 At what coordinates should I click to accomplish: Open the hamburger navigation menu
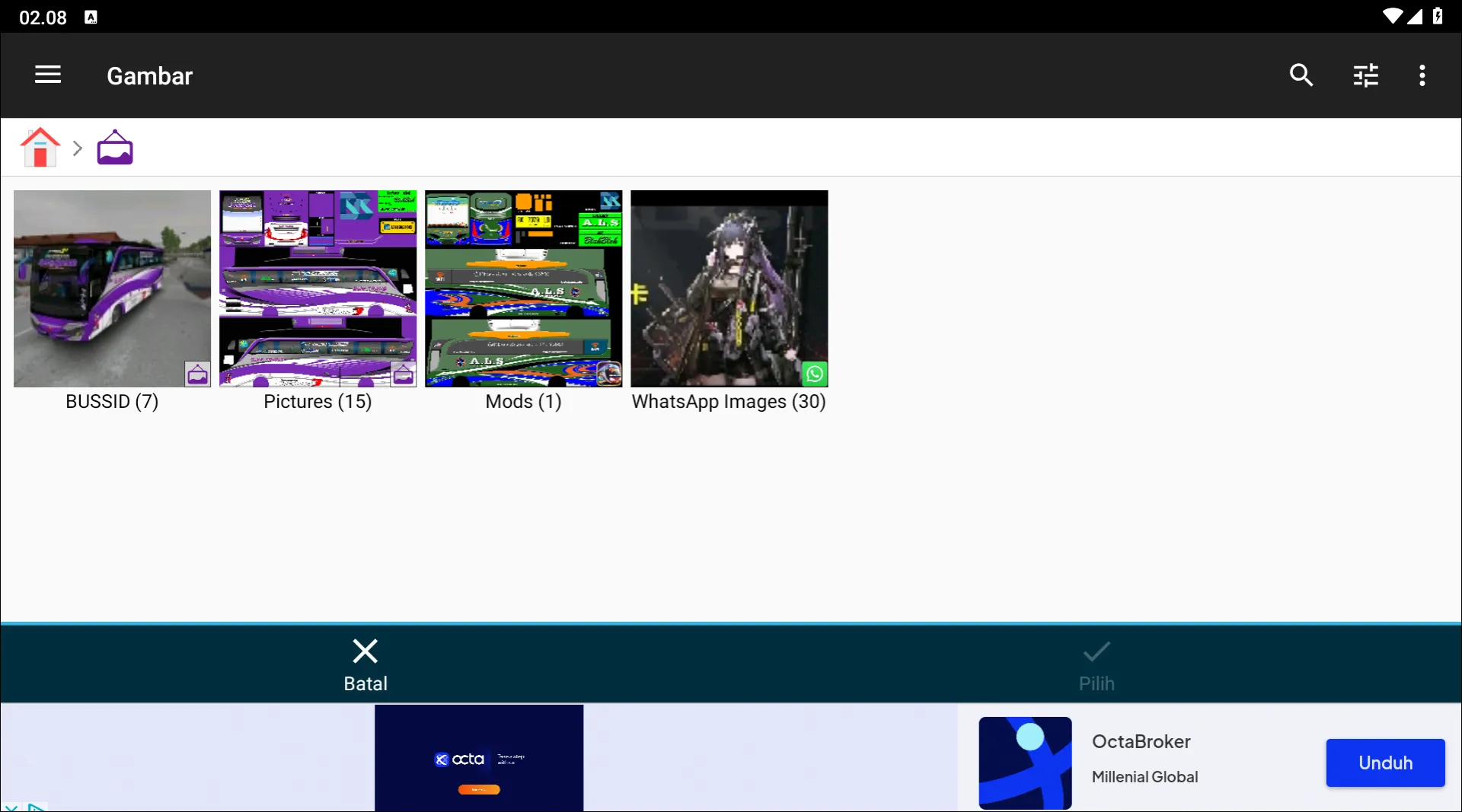pyautogui.click(x=48, y=75)
